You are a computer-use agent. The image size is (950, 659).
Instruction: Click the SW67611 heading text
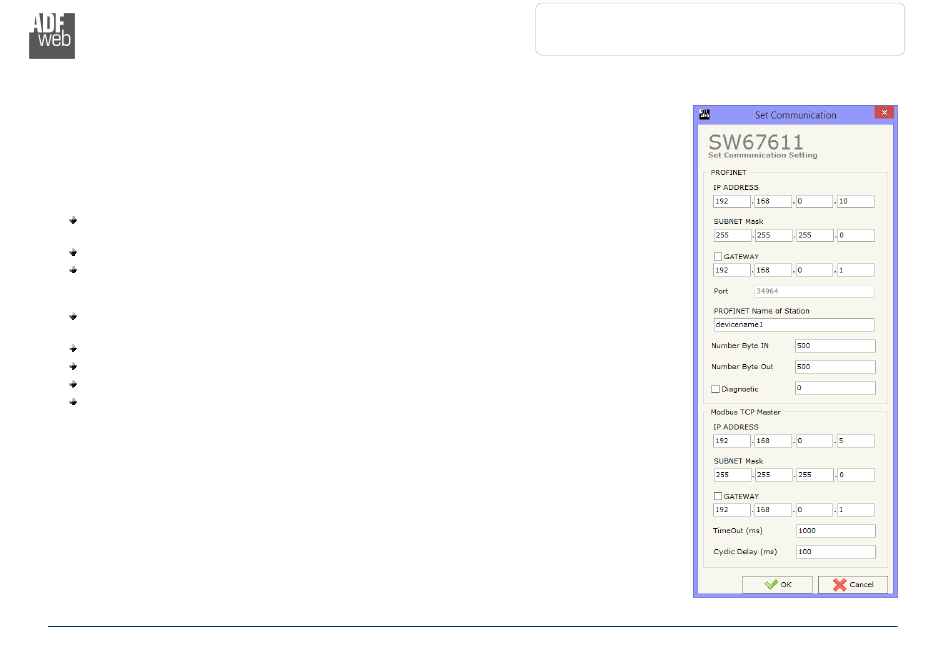coord(756,142)
